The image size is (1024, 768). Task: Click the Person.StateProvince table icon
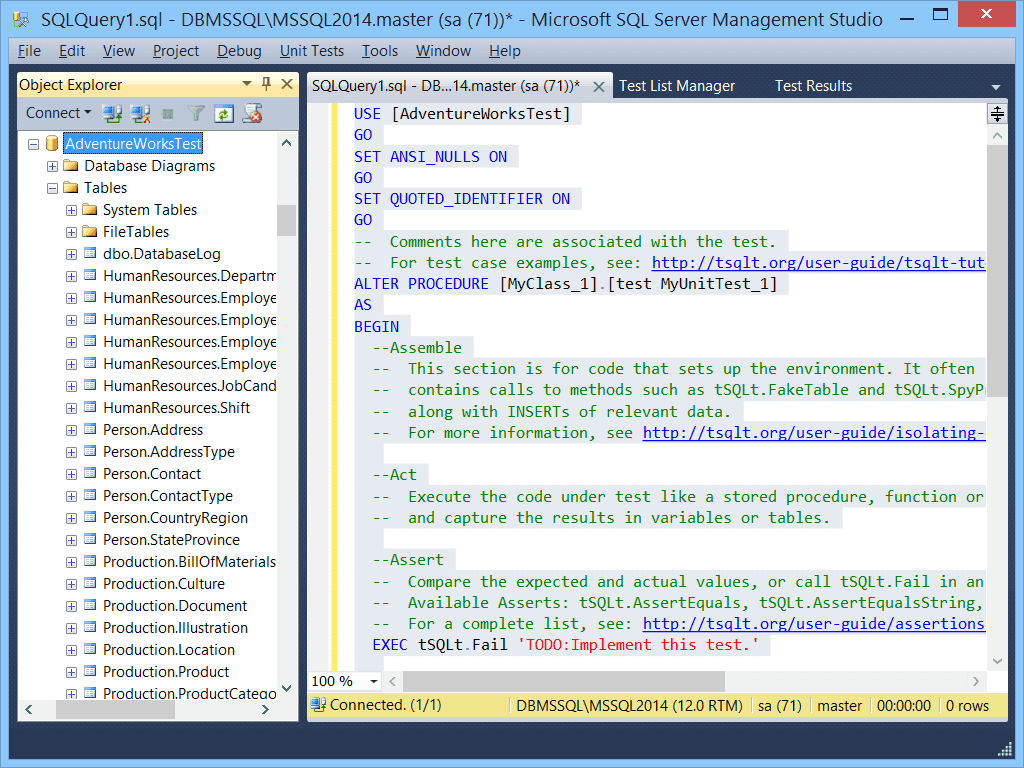90,539
